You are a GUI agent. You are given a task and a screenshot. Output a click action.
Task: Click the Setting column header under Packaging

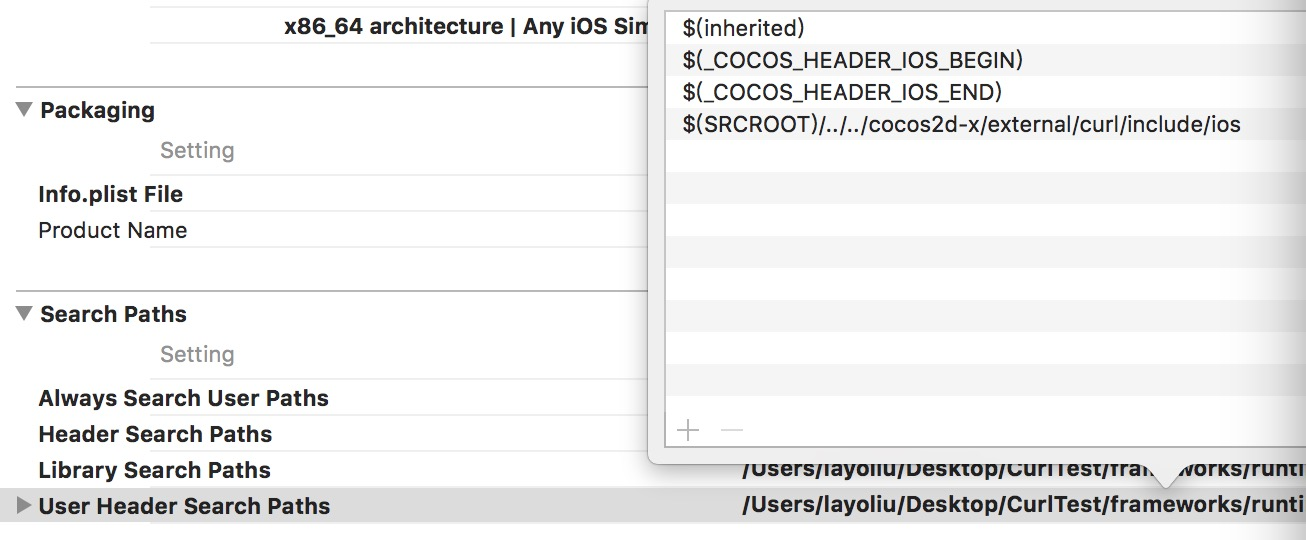pyautogui.click(x=197, y=150)
